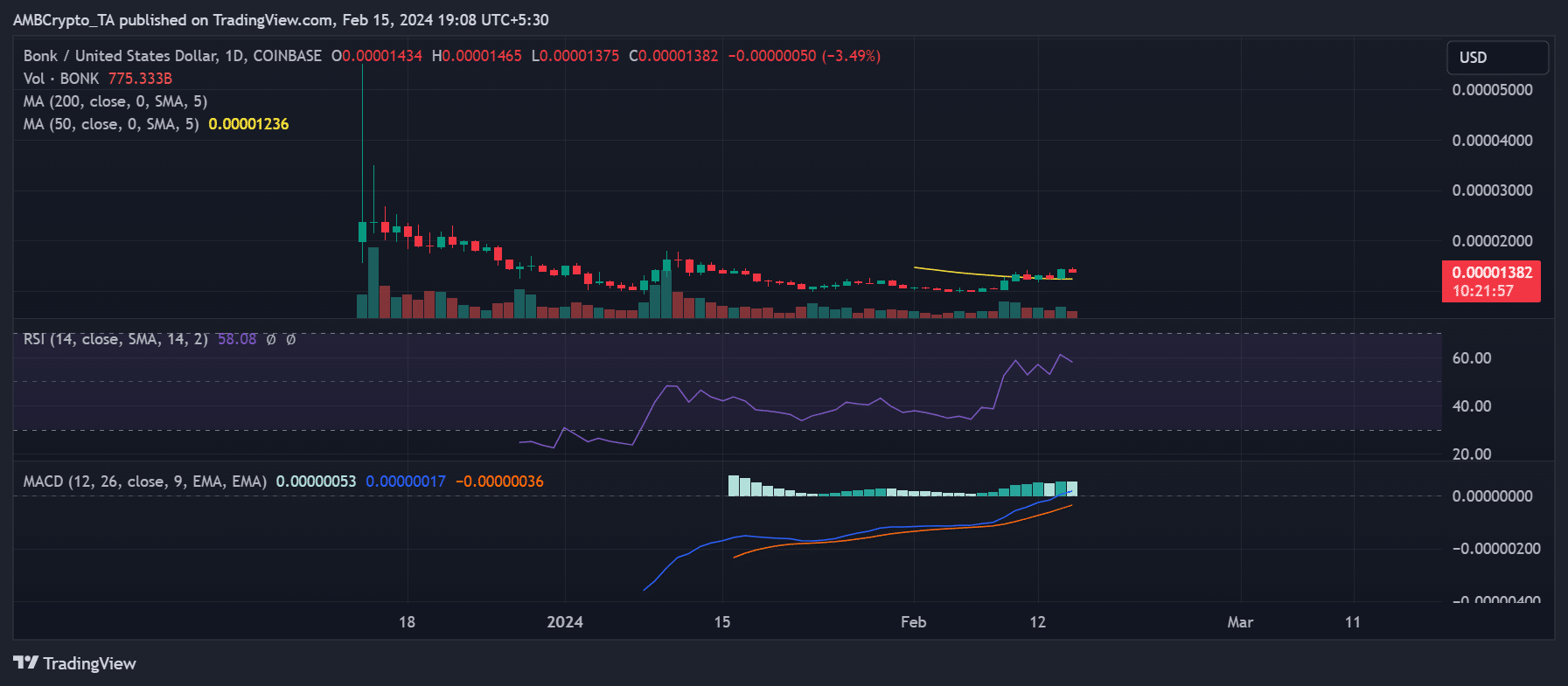This screenshot has width=1568, height=686.
Task: Click the RSI value 58.08
Action: [237, 339]
